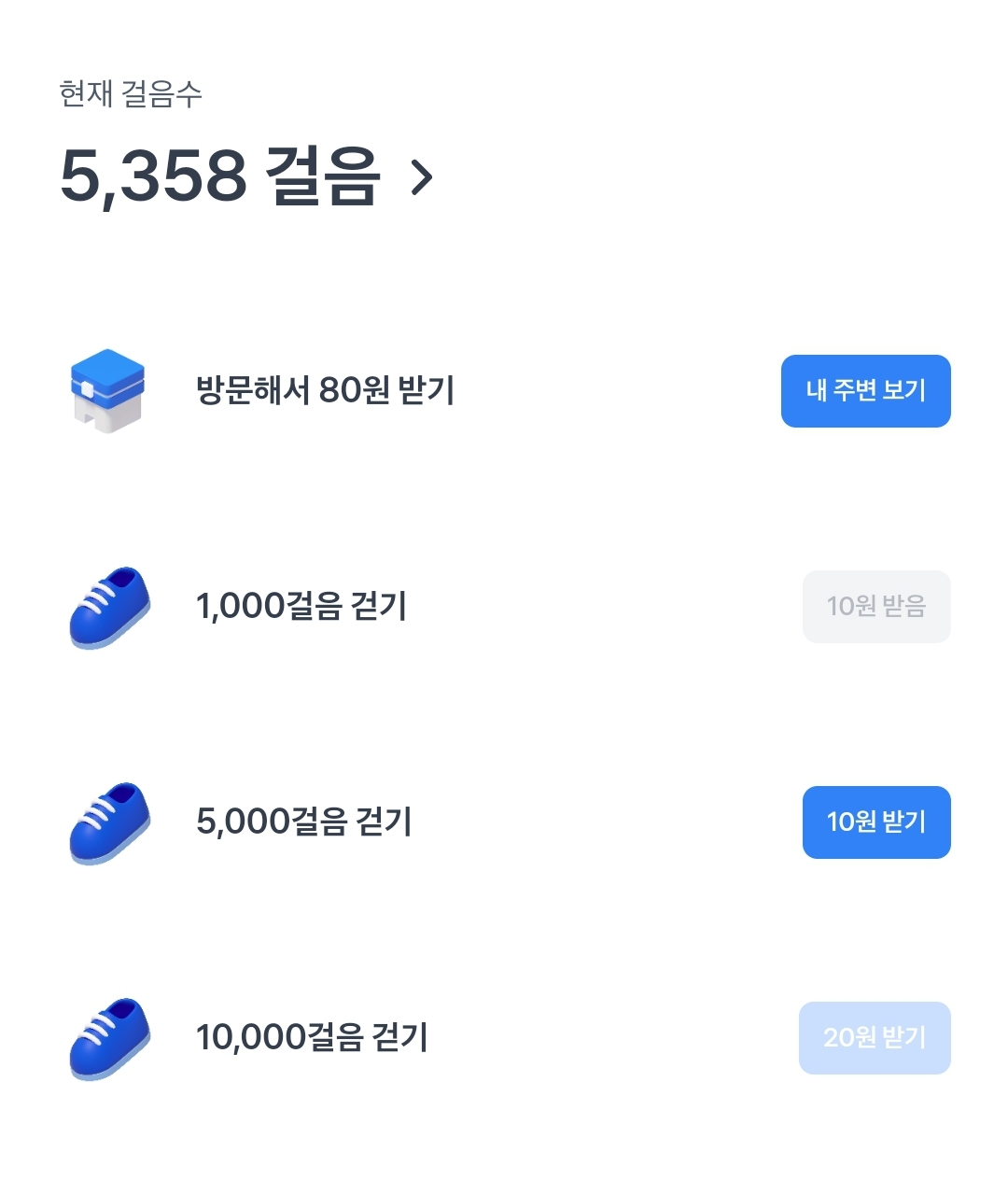Select the 10,000걸음 걷기 mission text
1008x1180 pixels.
pyautogui.click(x=312, y=1038)
